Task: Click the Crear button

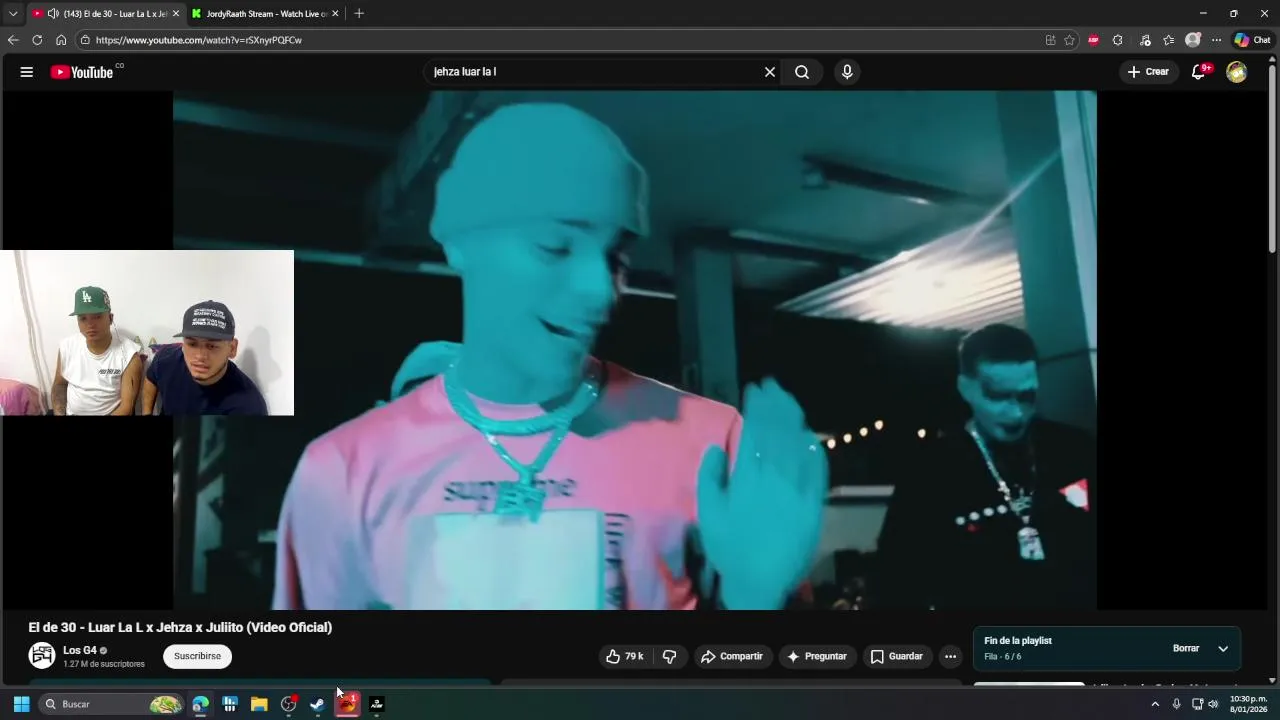Action: click(x=1148, y=72)
